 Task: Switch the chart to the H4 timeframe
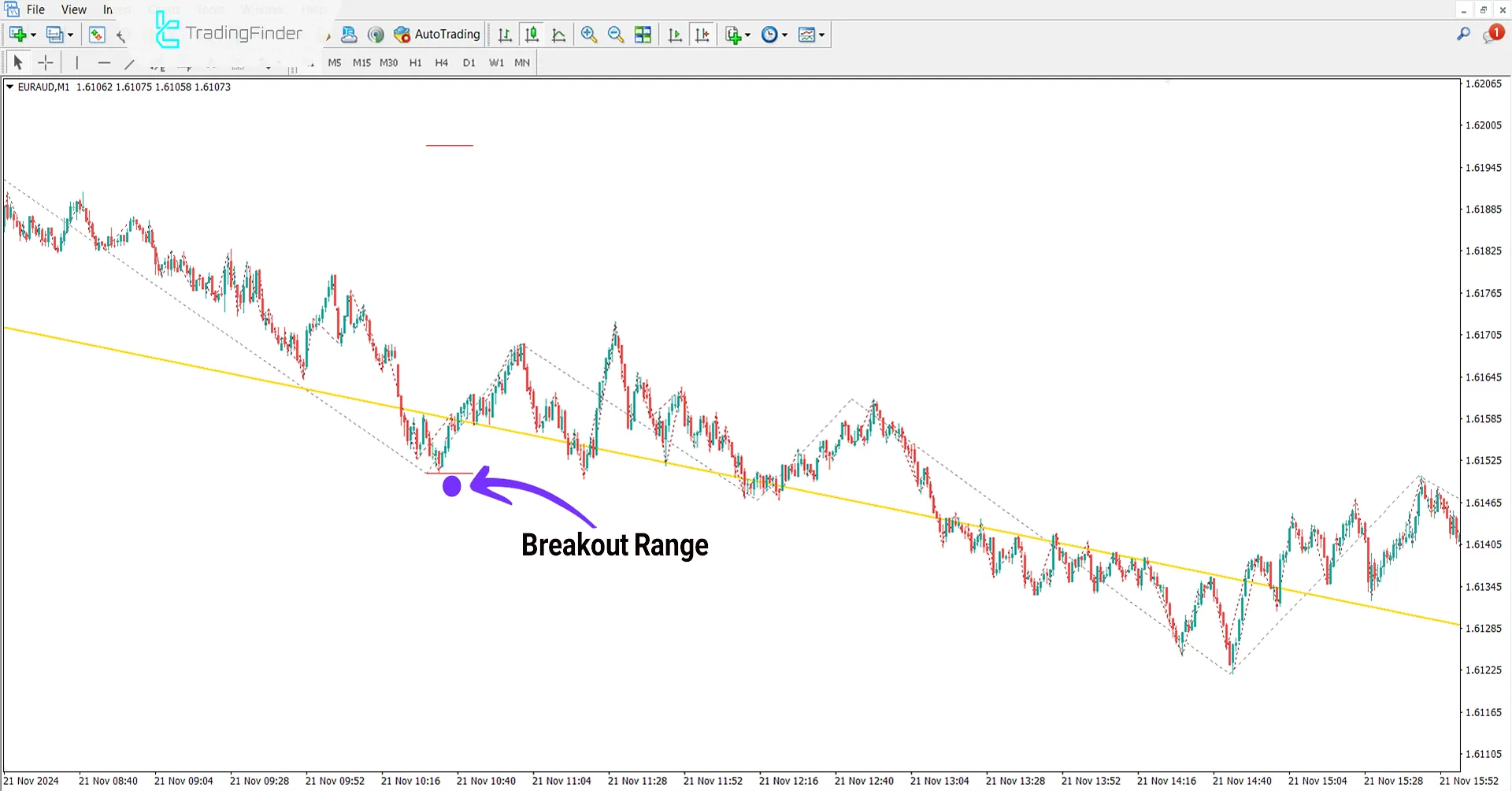(441, 62)
